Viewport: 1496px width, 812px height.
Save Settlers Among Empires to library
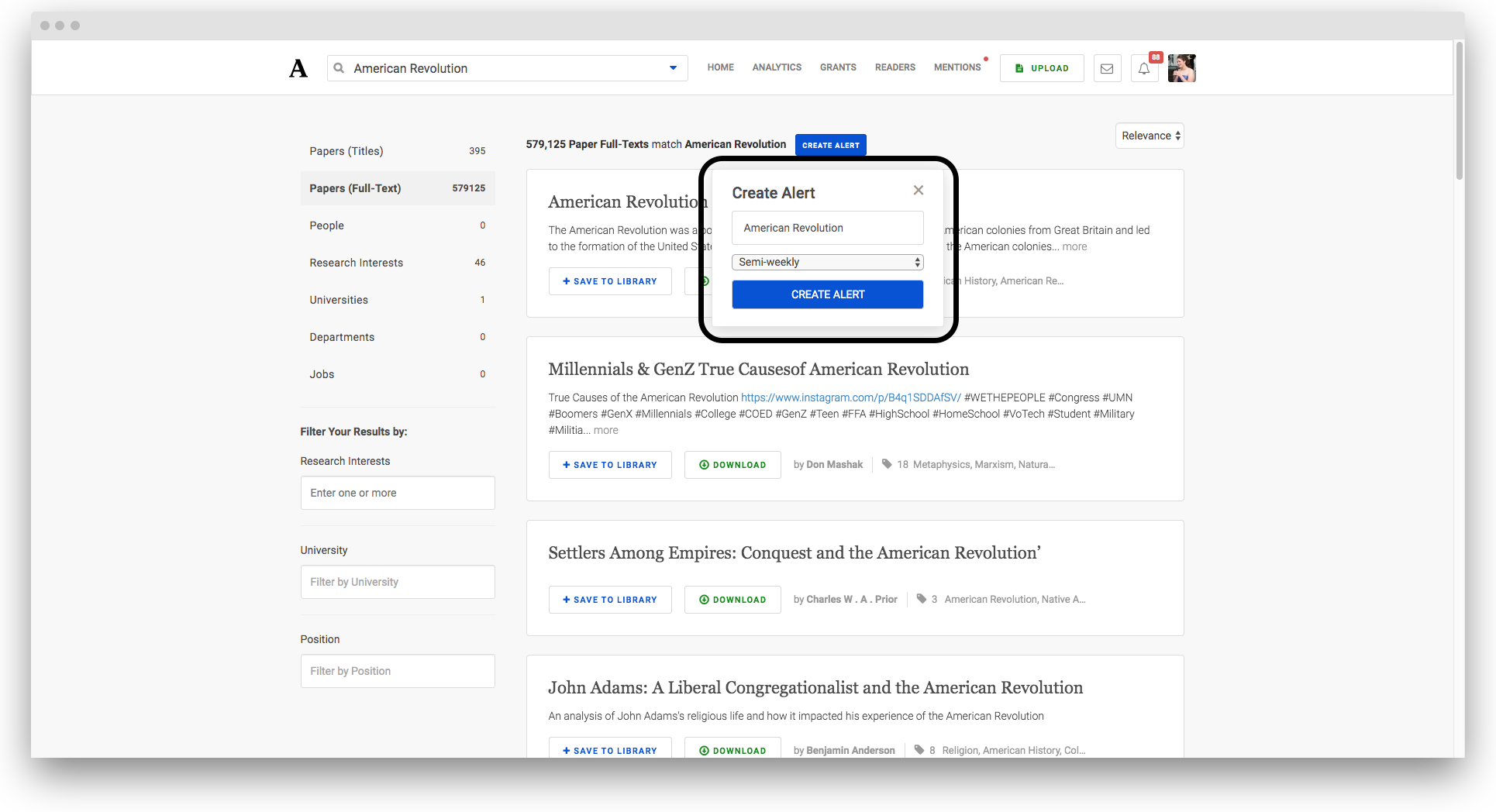pyautogui.click(x=610, y=600)
